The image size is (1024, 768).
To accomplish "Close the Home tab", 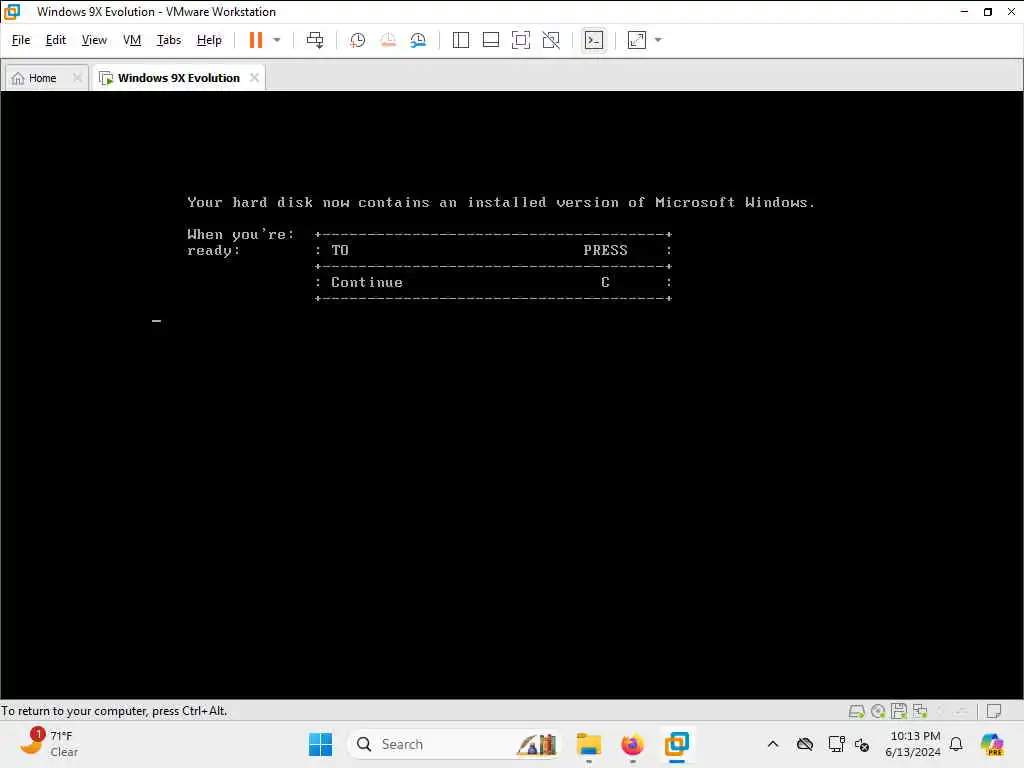I will (x=77, y=78).
